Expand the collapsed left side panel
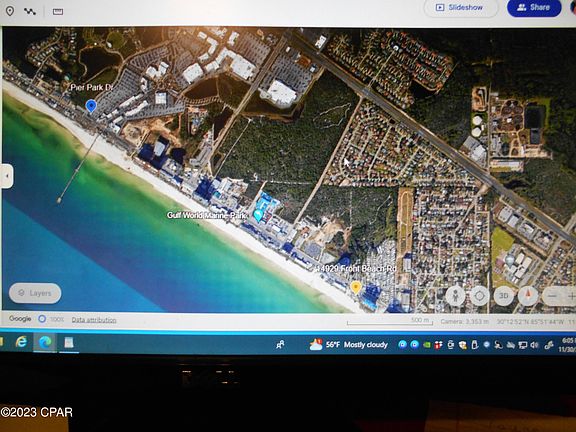Viewport: 576px width, 432px height. [7, 176]
